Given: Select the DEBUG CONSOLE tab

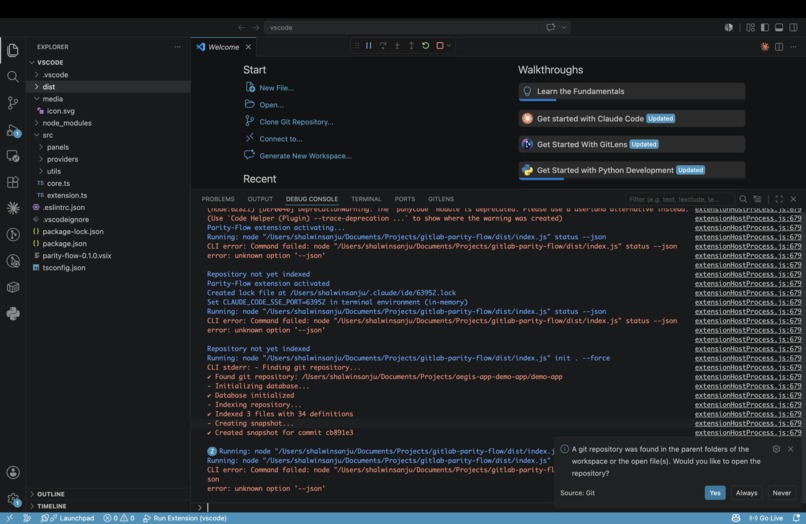Looking at the screenshot, I should tap(312, 199).
